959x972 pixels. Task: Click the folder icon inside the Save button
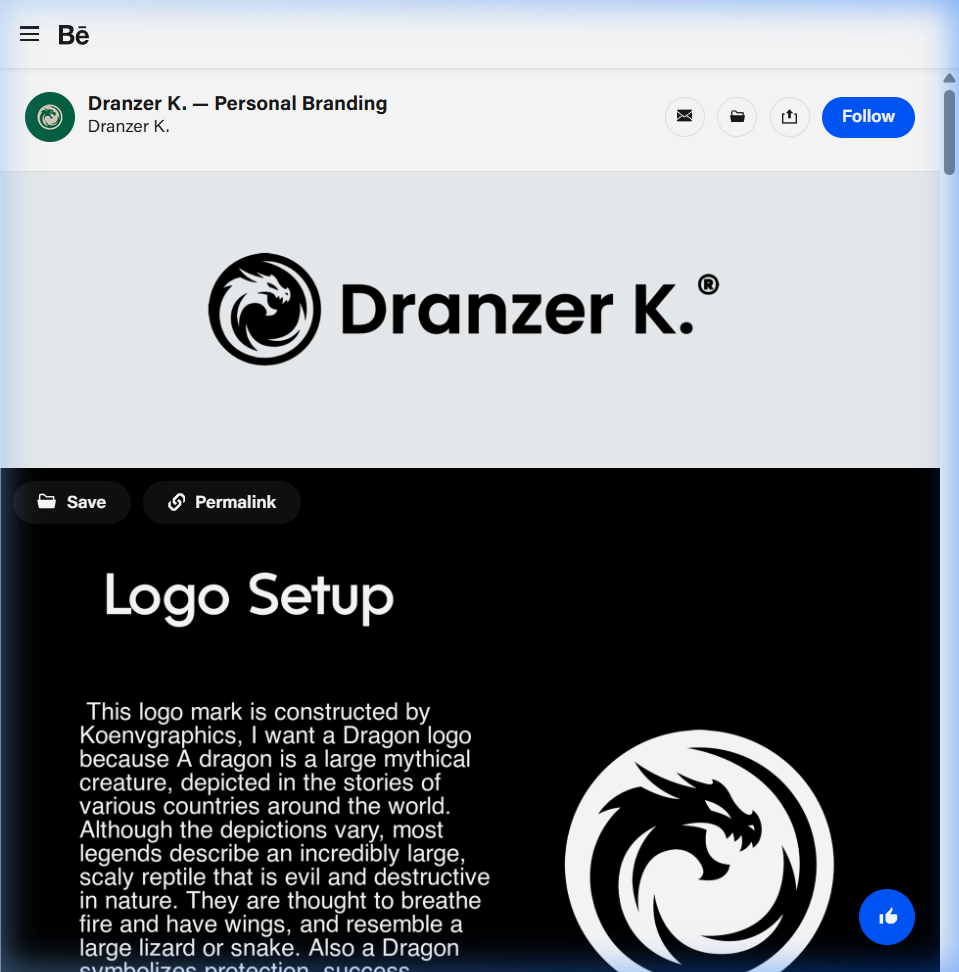click(x=46, y=502)
